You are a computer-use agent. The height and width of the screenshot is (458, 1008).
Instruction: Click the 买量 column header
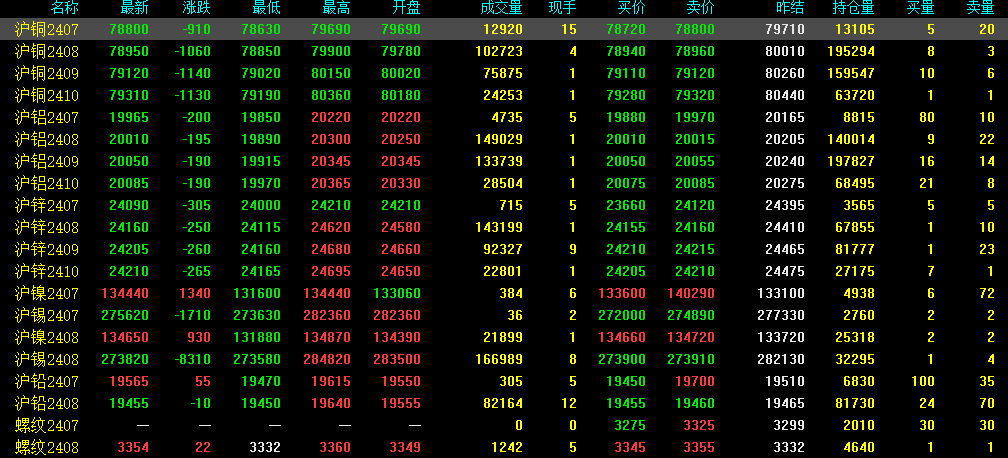pyautogui.click(x=921, y=8)
